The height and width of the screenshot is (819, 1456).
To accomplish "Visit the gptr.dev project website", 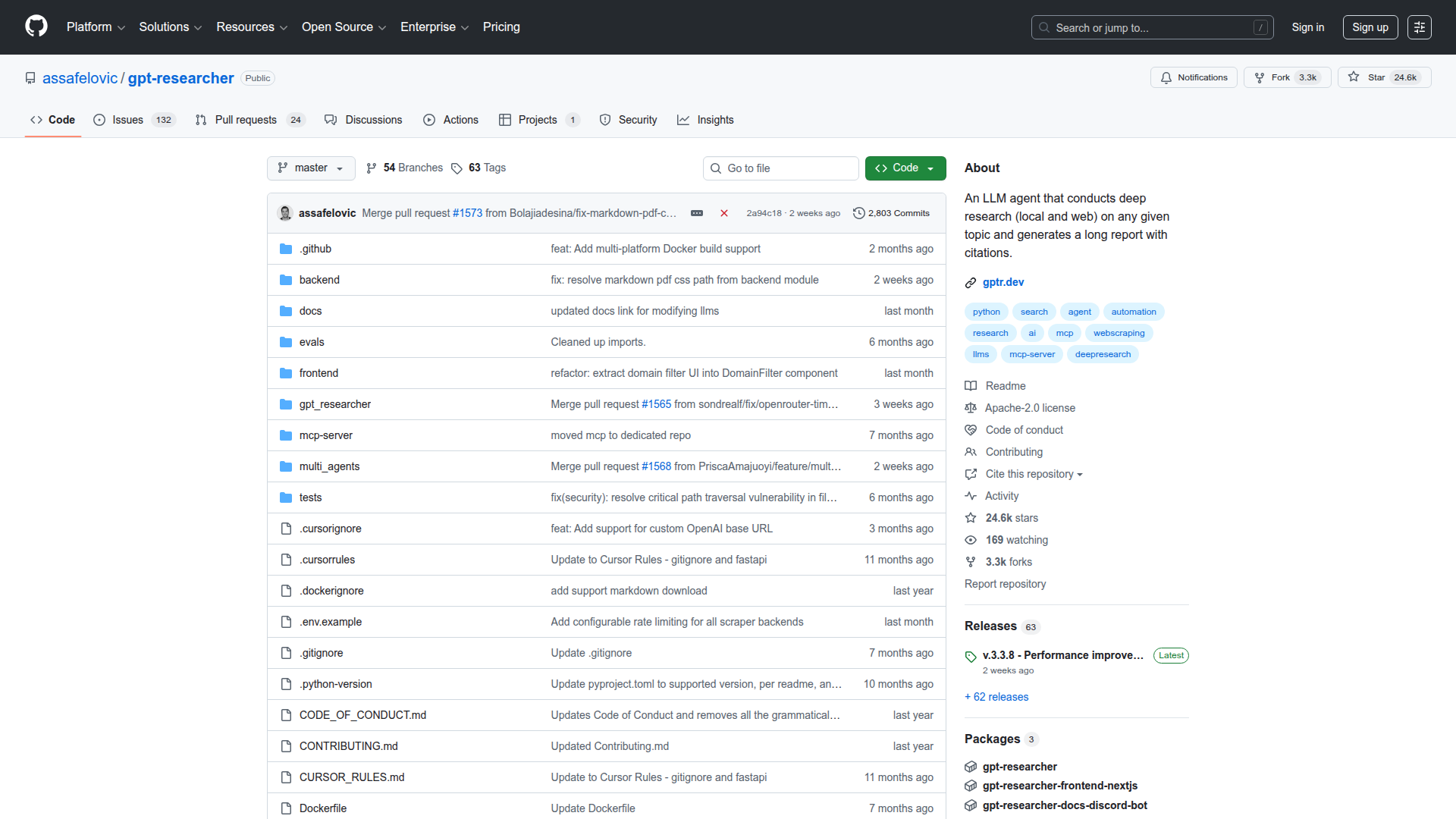I will tap(1003, 281).
